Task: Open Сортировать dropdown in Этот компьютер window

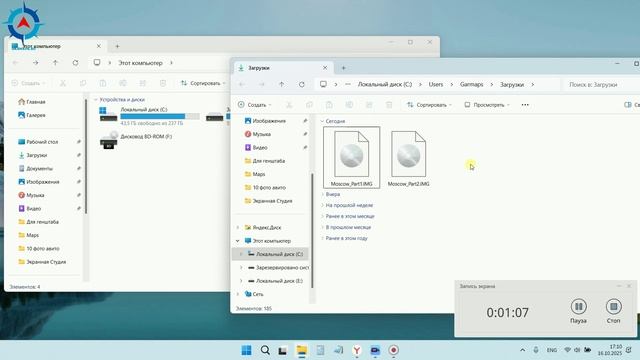Action: pyautogui.click(x=203, y=83)
